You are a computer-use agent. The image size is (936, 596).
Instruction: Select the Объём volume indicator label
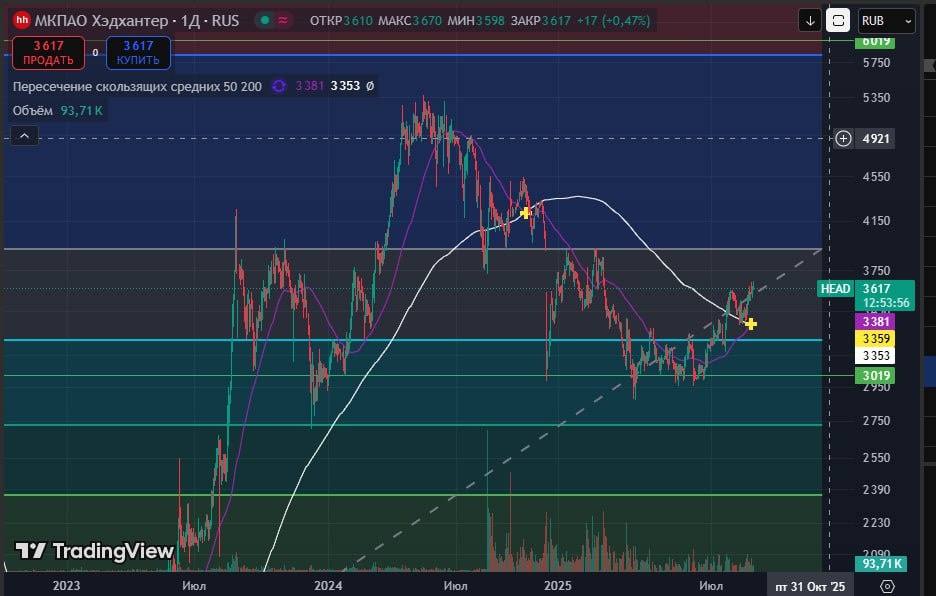[33, 110]
